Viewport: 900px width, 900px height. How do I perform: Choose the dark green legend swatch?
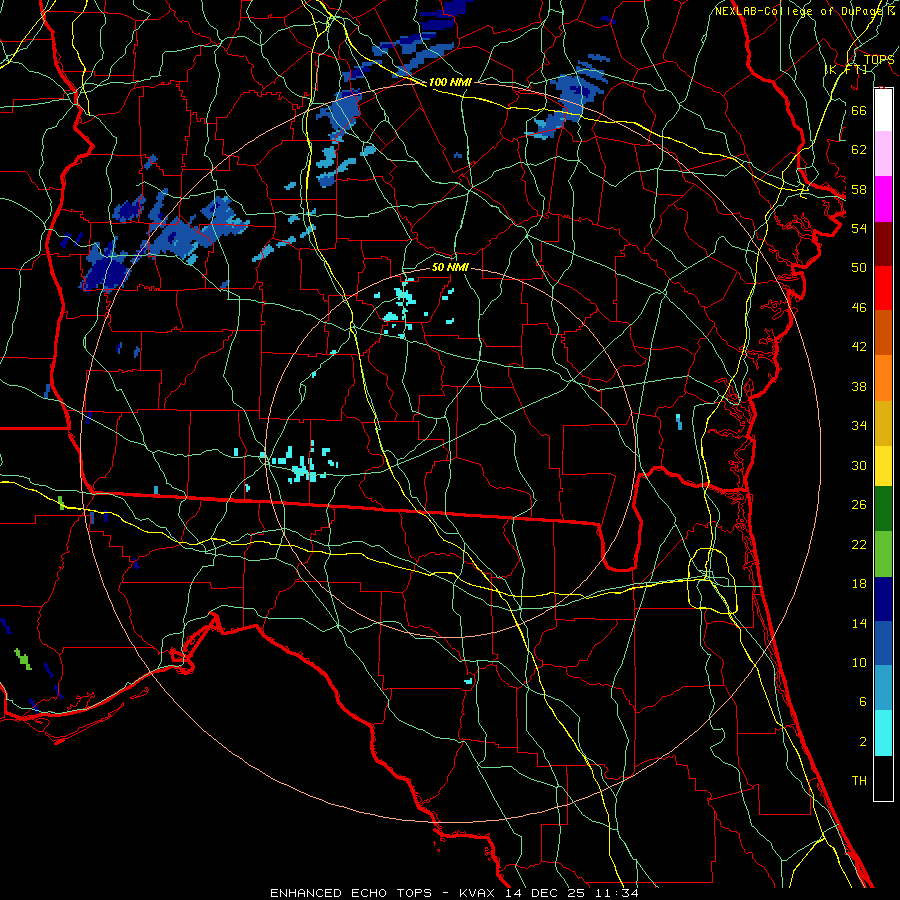(883, 509)
